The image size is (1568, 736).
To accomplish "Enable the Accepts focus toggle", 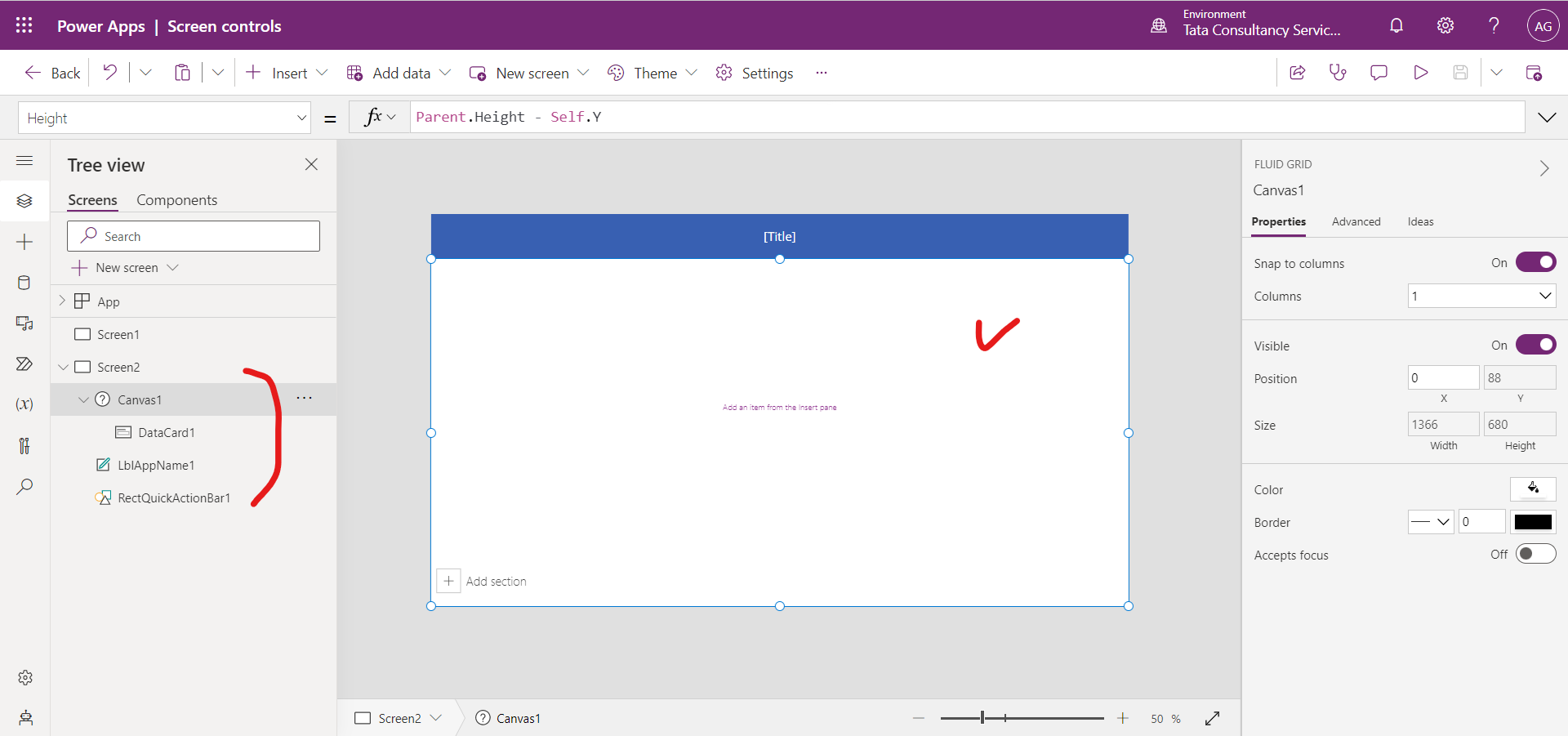I will [1536, 554].
